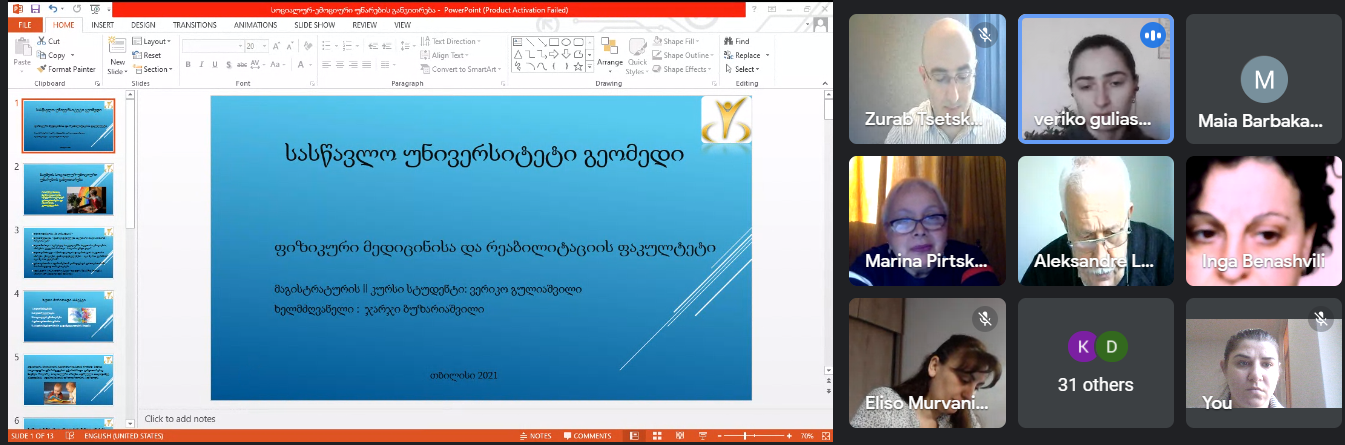Apply text shadow
The width and height of the screenshot is (1345, 445).
[x=229, y=65]
